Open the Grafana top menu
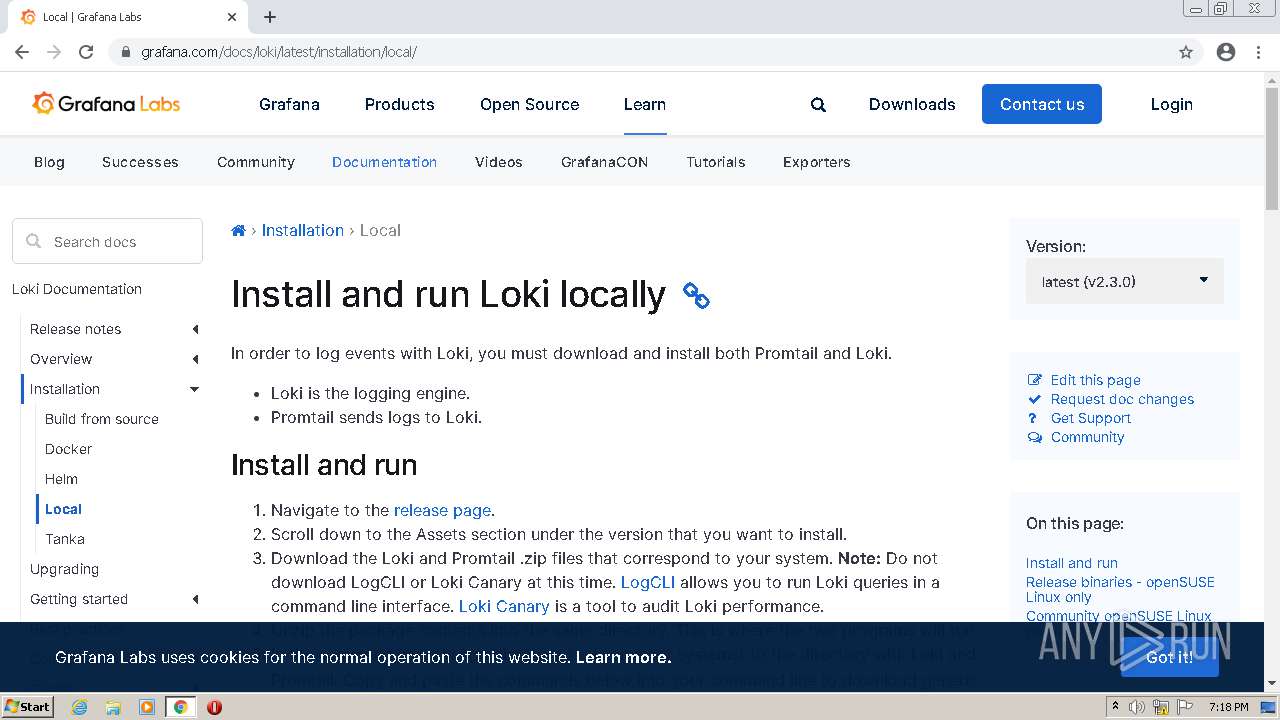The width and height of the screenshot is (1280, 720). 289,104
